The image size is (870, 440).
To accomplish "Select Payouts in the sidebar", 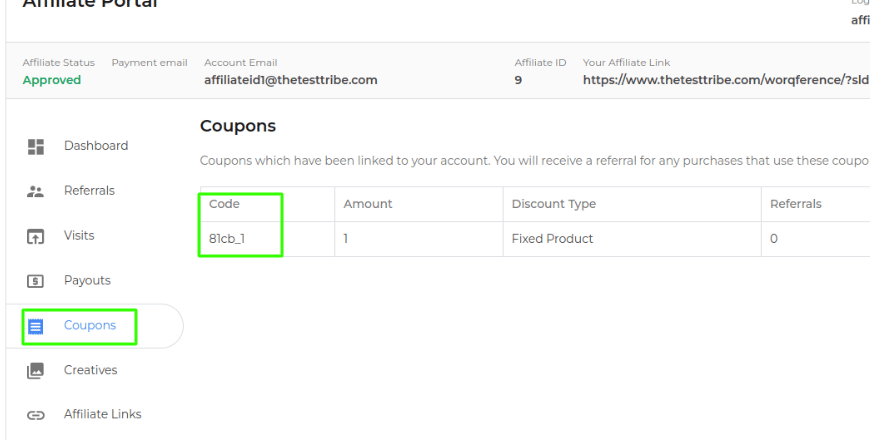I will tap(87, 281).
